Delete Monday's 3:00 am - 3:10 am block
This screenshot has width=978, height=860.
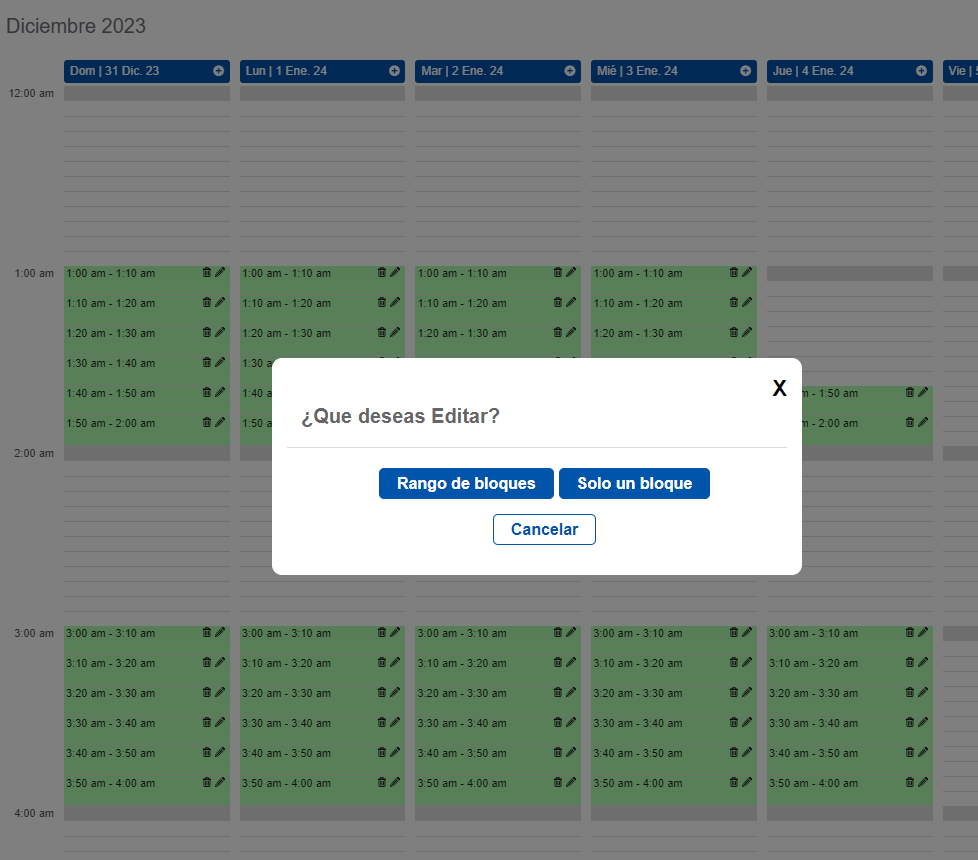pos(381,632)
